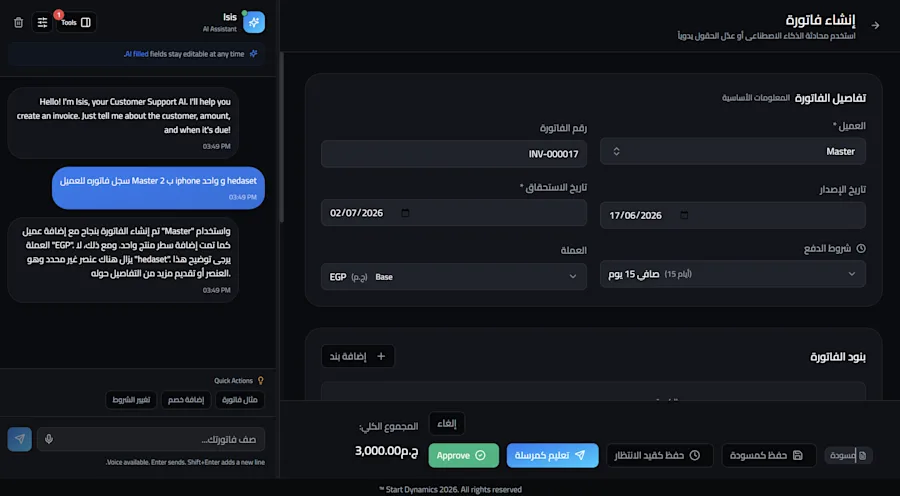This screenshot has width=900, height=496.
Task: Open the العميل dropdown showing Master
Action: click(x=732, y=152)
